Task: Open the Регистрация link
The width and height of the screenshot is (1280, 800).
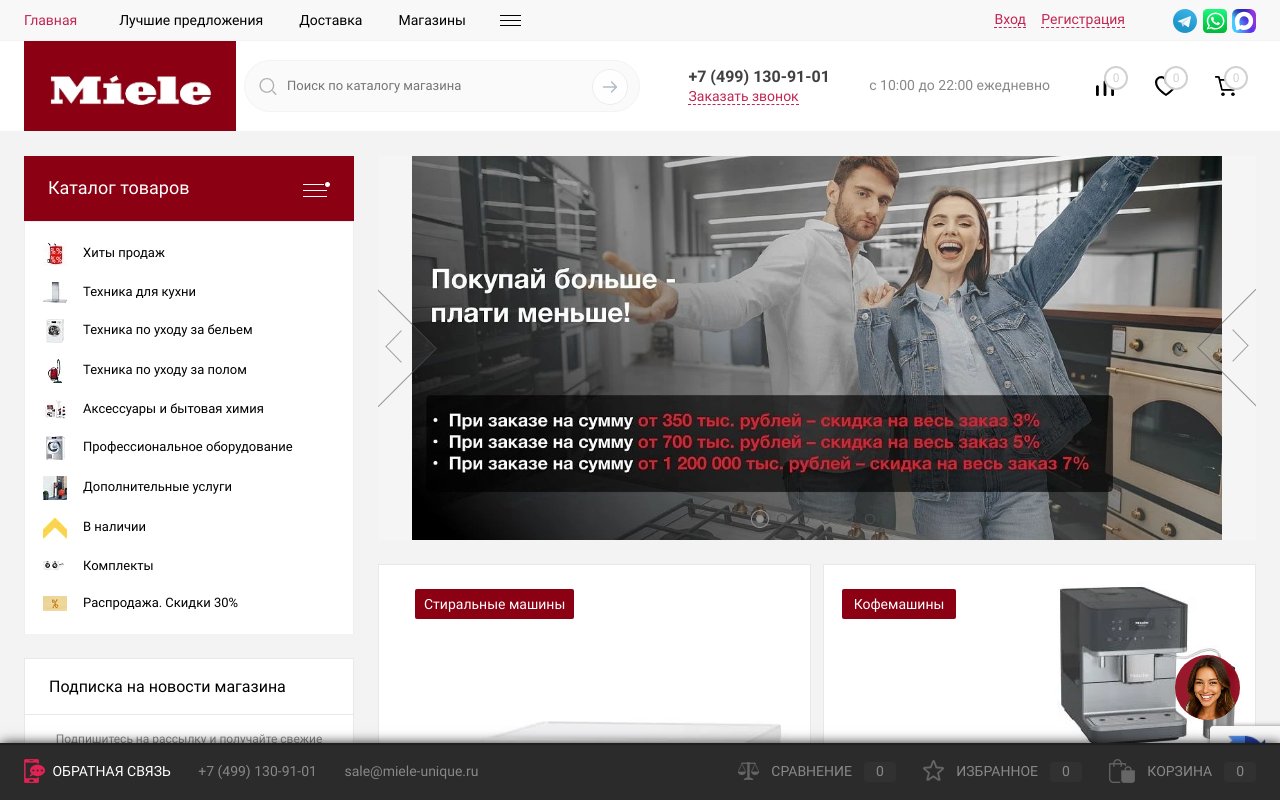Action: pos(1083,20)
